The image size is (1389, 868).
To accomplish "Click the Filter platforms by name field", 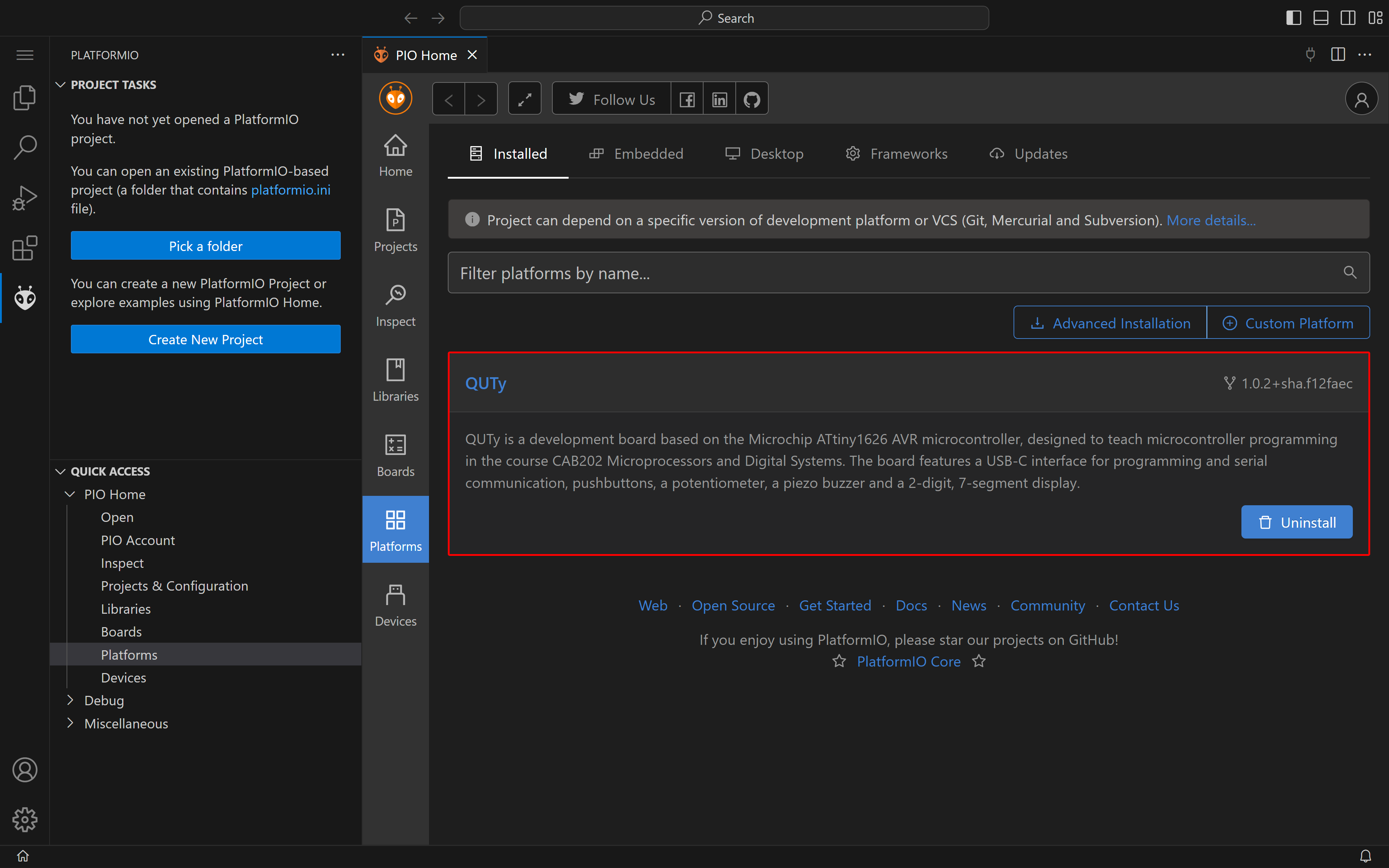I will (x=895, y=273).
